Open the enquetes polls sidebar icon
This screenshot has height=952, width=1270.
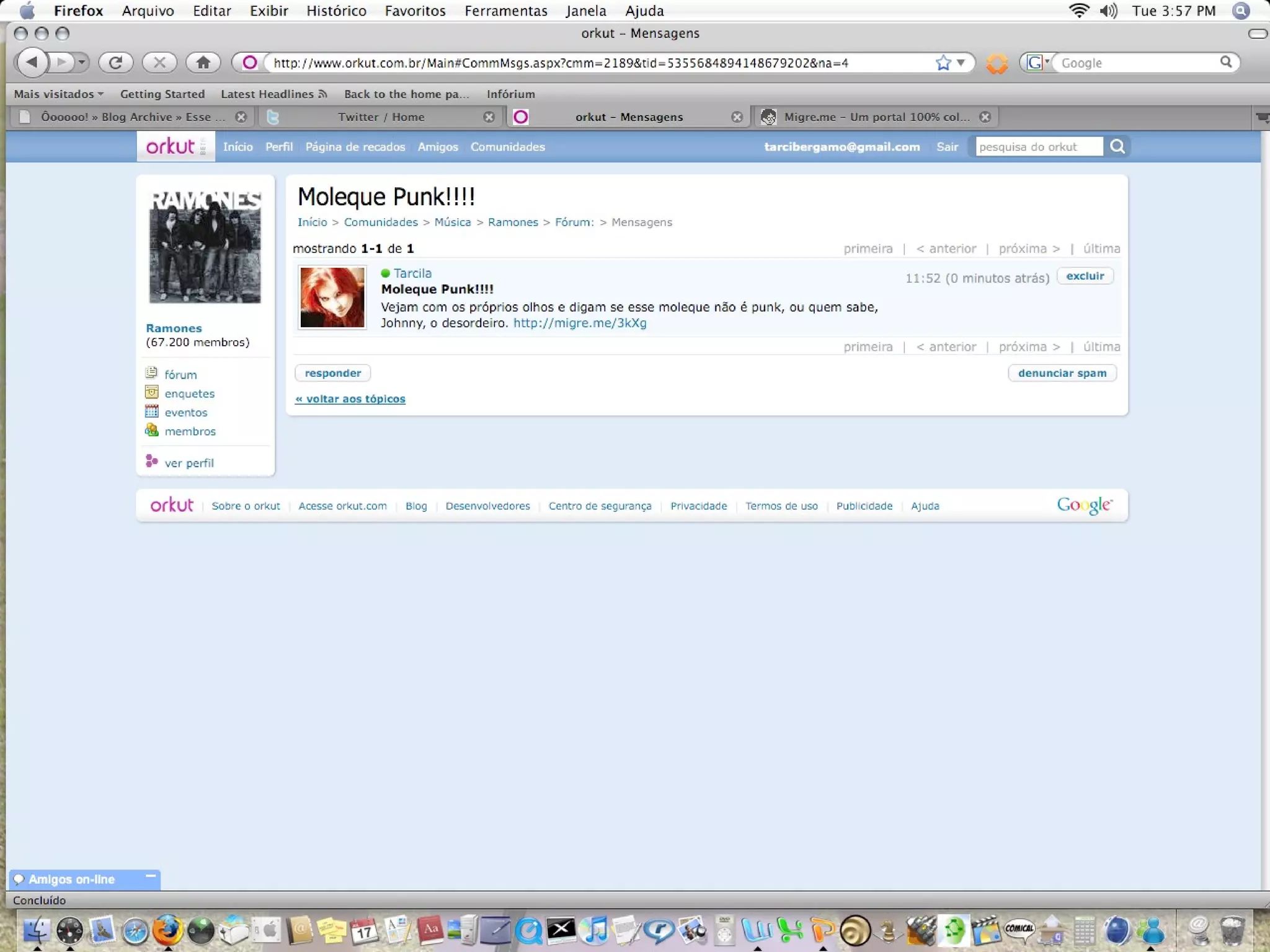151,393
